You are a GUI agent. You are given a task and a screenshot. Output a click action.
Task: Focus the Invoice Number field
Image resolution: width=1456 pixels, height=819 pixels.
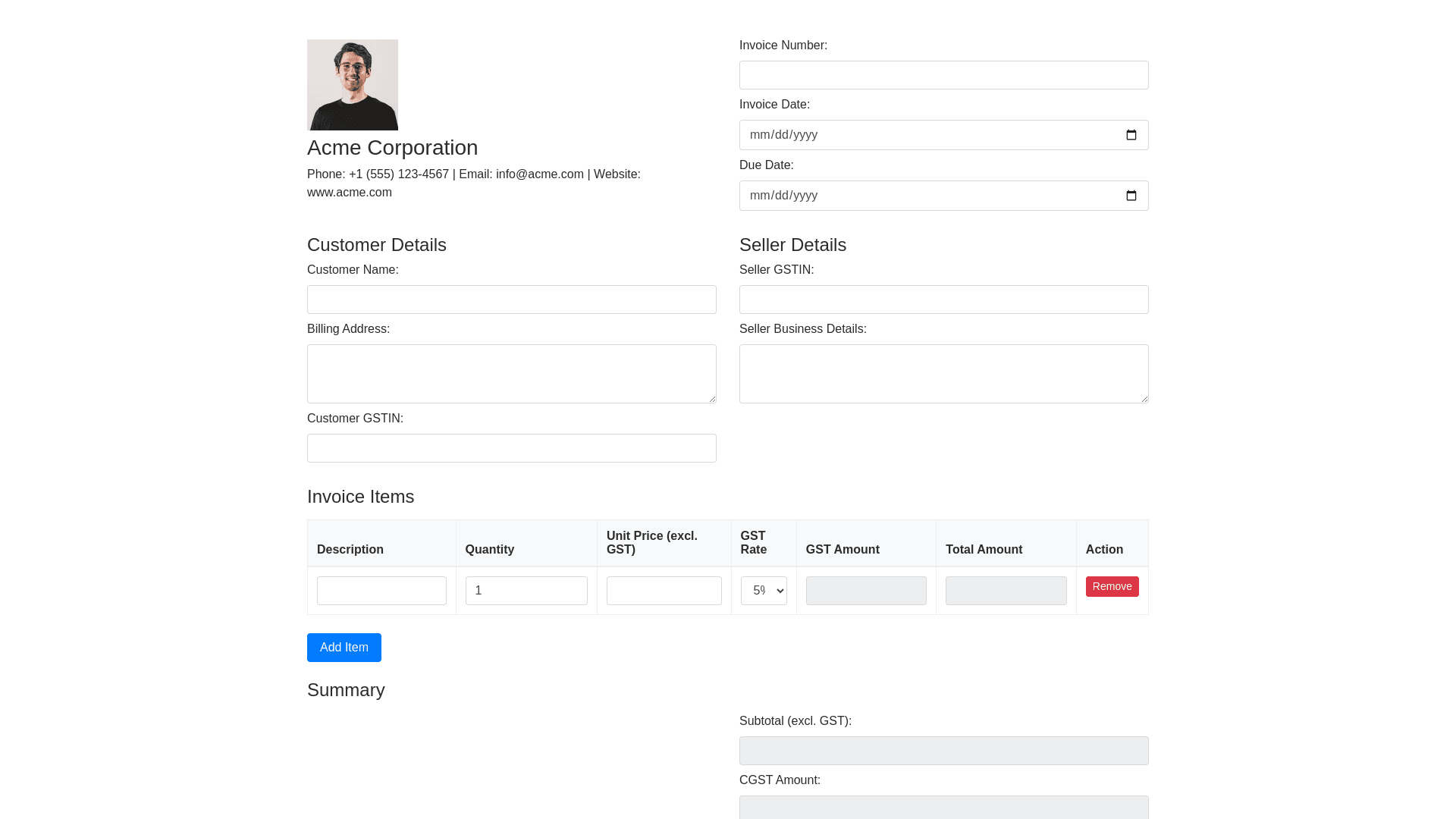[x=943, y=75]
